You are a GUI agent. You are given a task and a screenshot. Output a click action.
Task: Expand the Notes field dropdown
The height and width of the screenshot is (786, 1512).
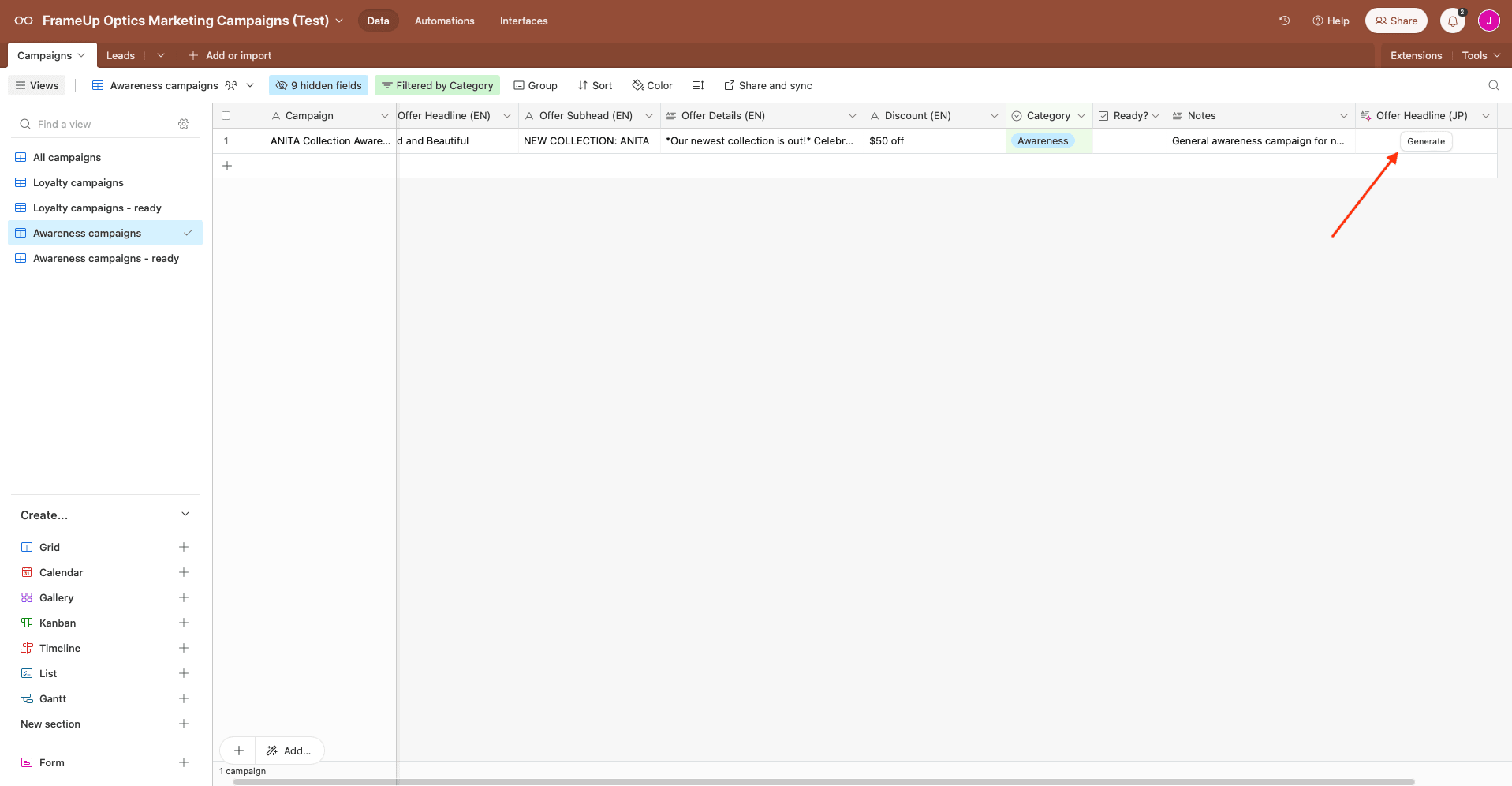(x=1343, y=115)
